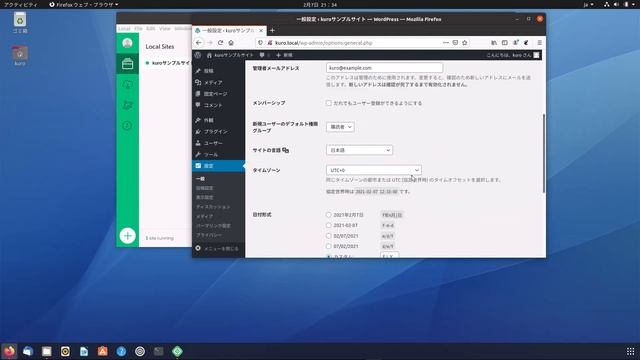This screenshot has height=360, width=640.
Task: Open the こんにちは、kuro さん account link
Action: point(513,55)
